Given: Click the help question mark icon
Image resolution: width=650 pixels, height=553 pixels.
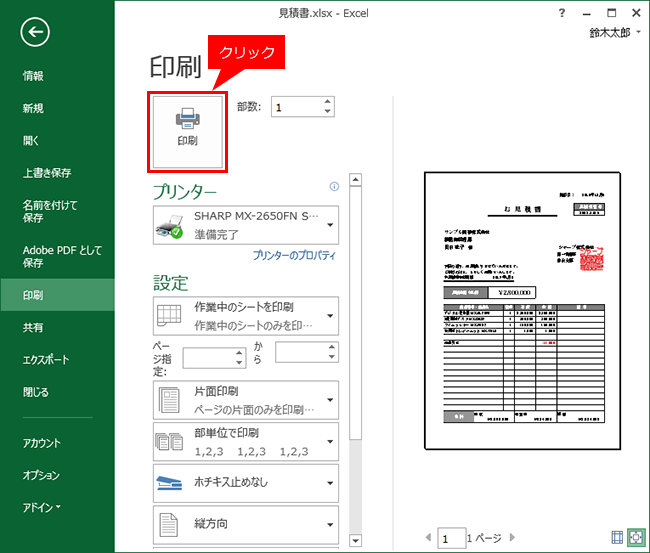Looking at the screenshot, I should [562, 13].
